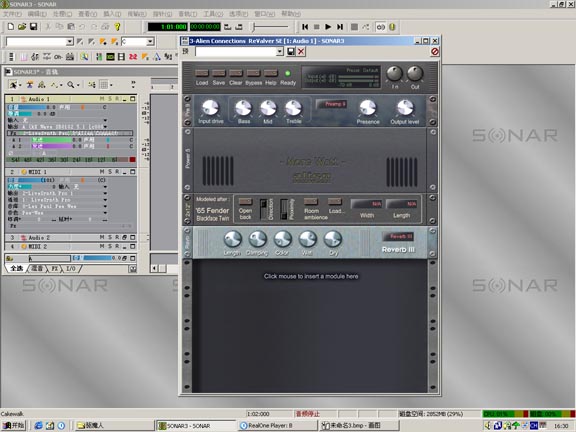Open the 文件 (File) menu
The height and width of the screenshot is (432, 576).
click(12, 14)
